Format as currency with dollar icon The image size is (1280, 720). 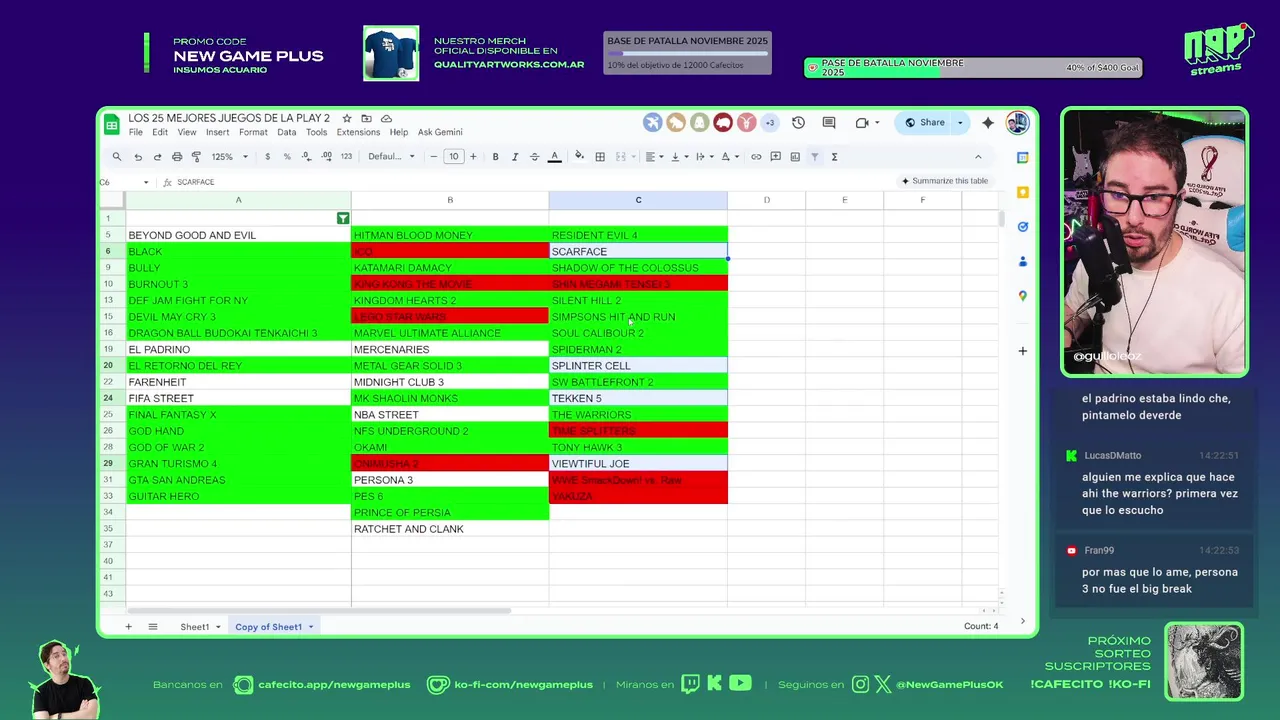pyautogui.click(x=267, y=156)
